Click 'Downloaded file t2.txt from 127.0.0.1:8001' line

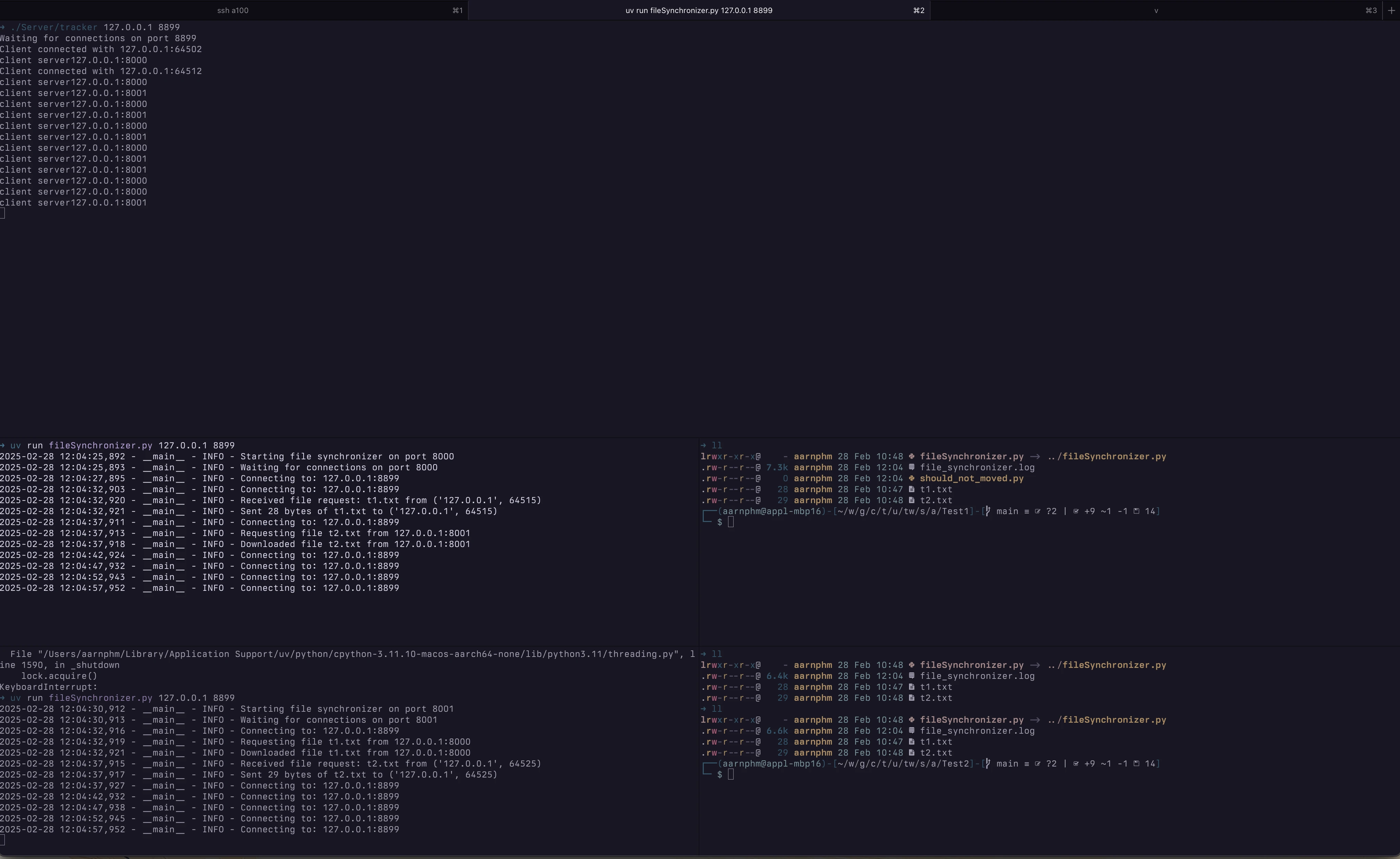point(235,544)
